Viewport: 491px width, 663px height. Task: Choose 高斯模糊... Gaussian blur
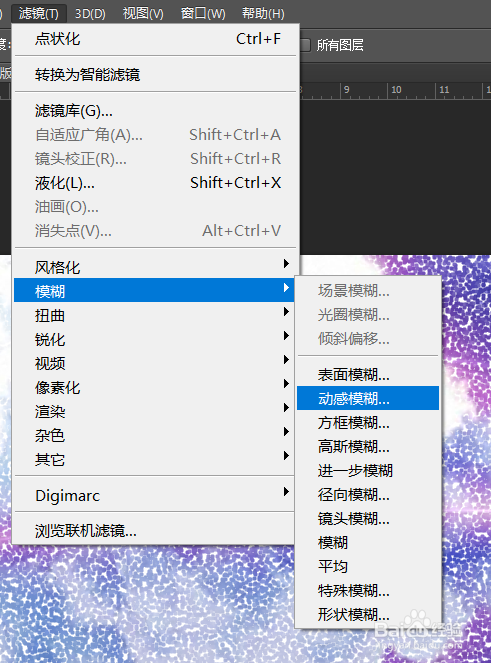pos(368,447)
